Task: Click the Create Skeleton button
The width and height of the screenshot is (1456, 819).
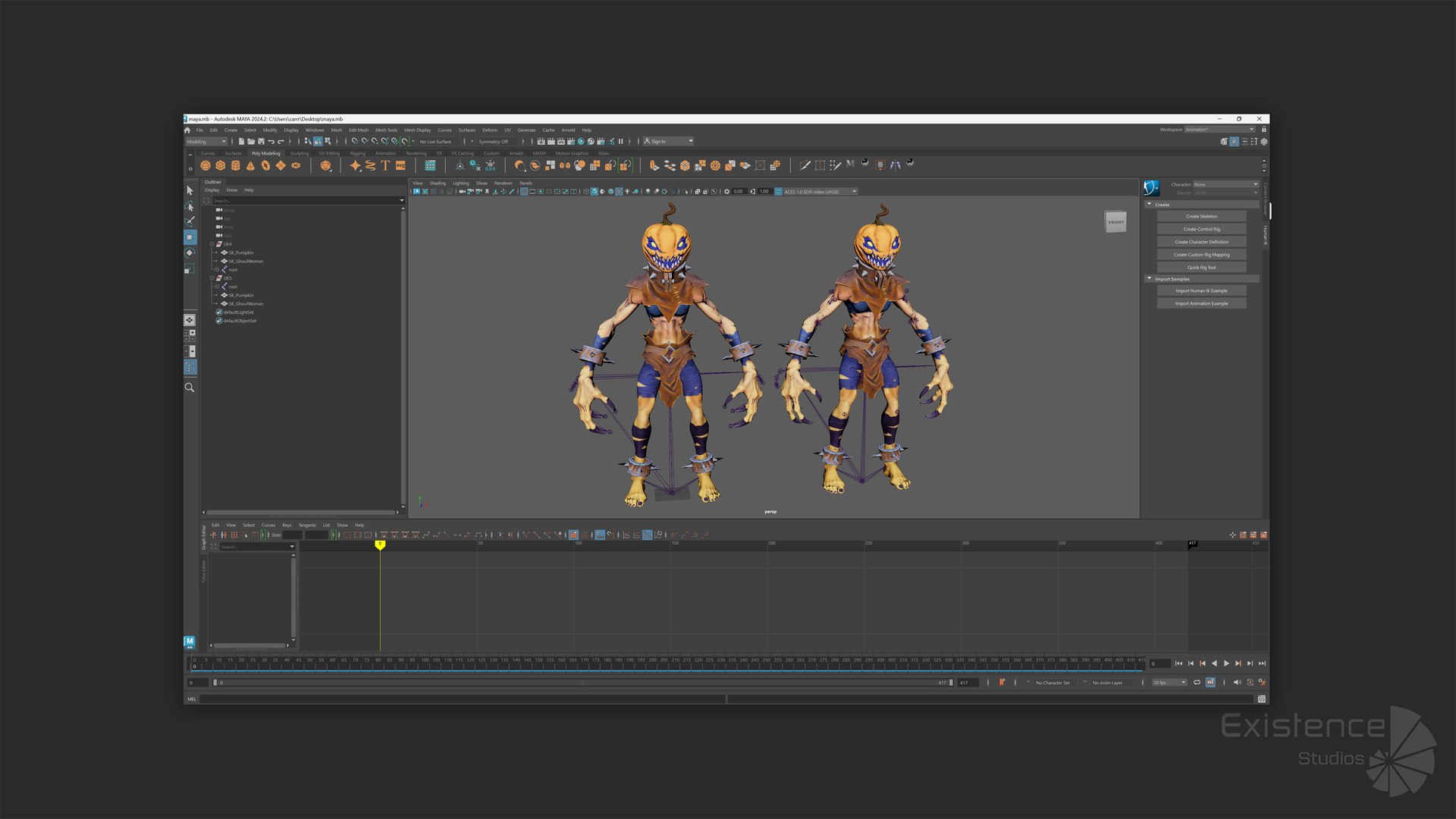Action: coord(1201,216)
